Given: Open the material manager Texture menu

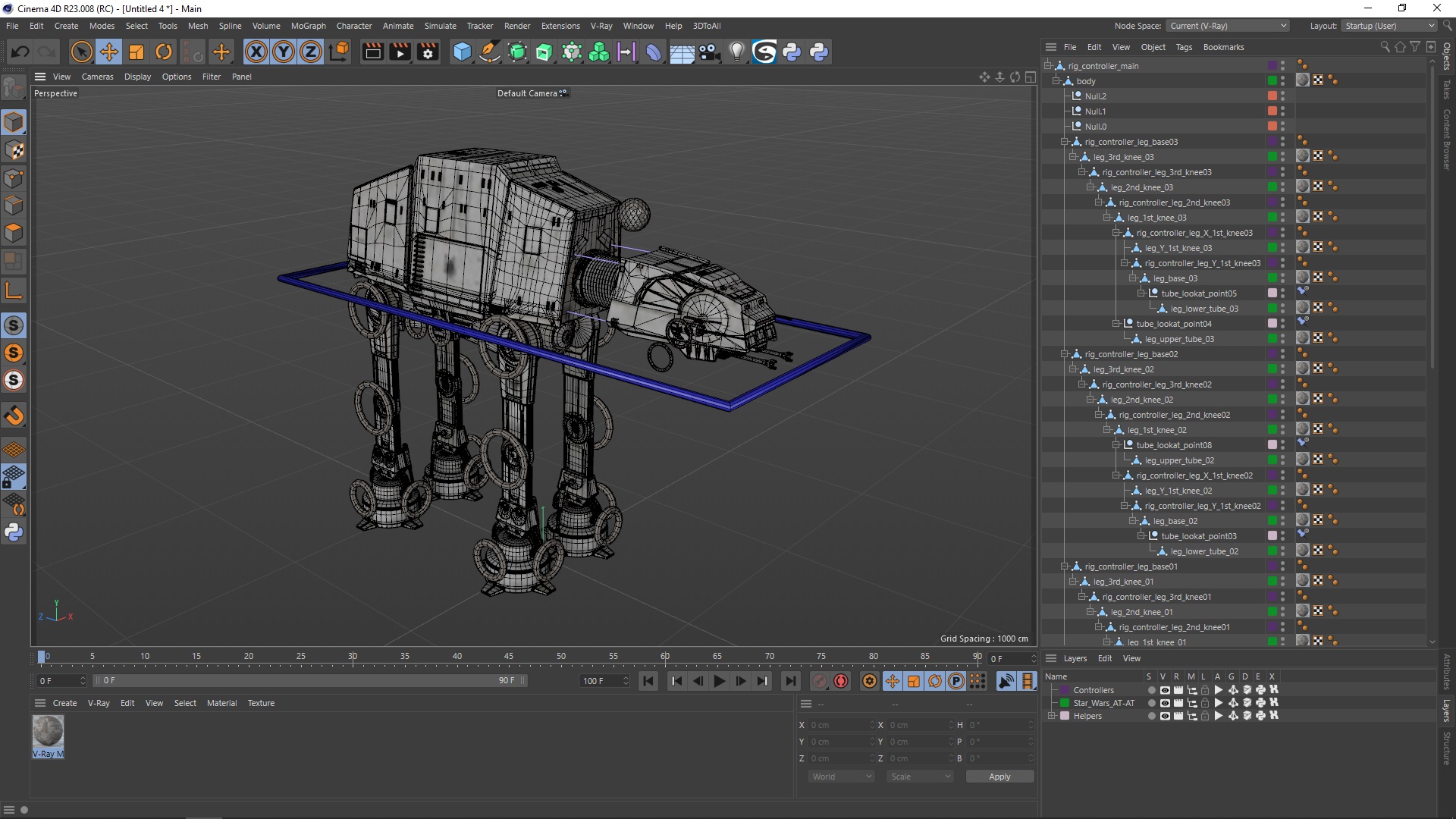Looking at the screenshot, I should [261, 703].
